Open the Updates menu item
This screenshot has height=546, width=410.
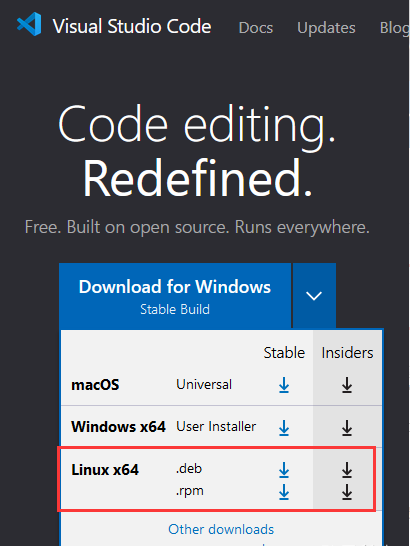tap(326, 28)
